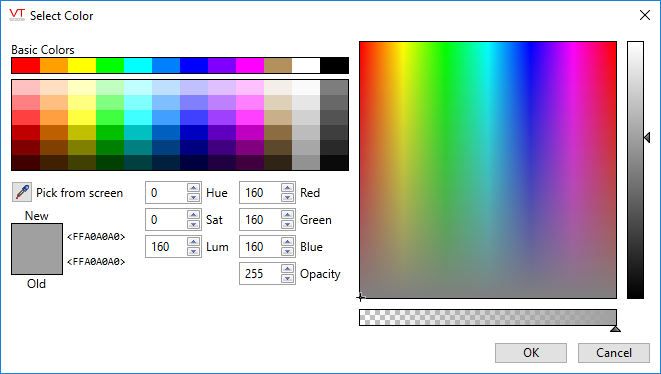The height and width of the screenshot is (374, 661).
Task: Select the pure red basic color swatch
Action: pyautogui.click(x=26, y=66)
